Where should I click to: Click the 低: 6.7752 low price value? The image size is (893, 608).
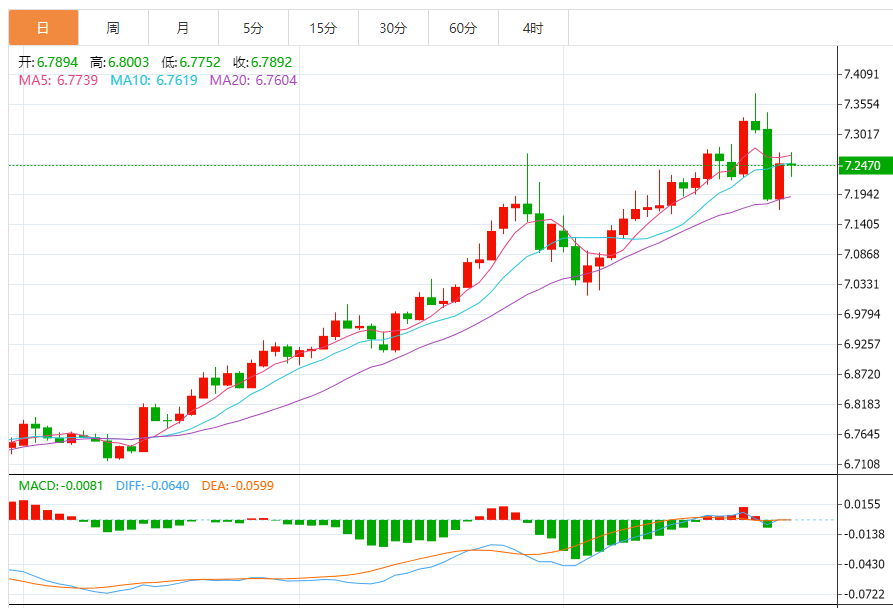pos(190,62)
